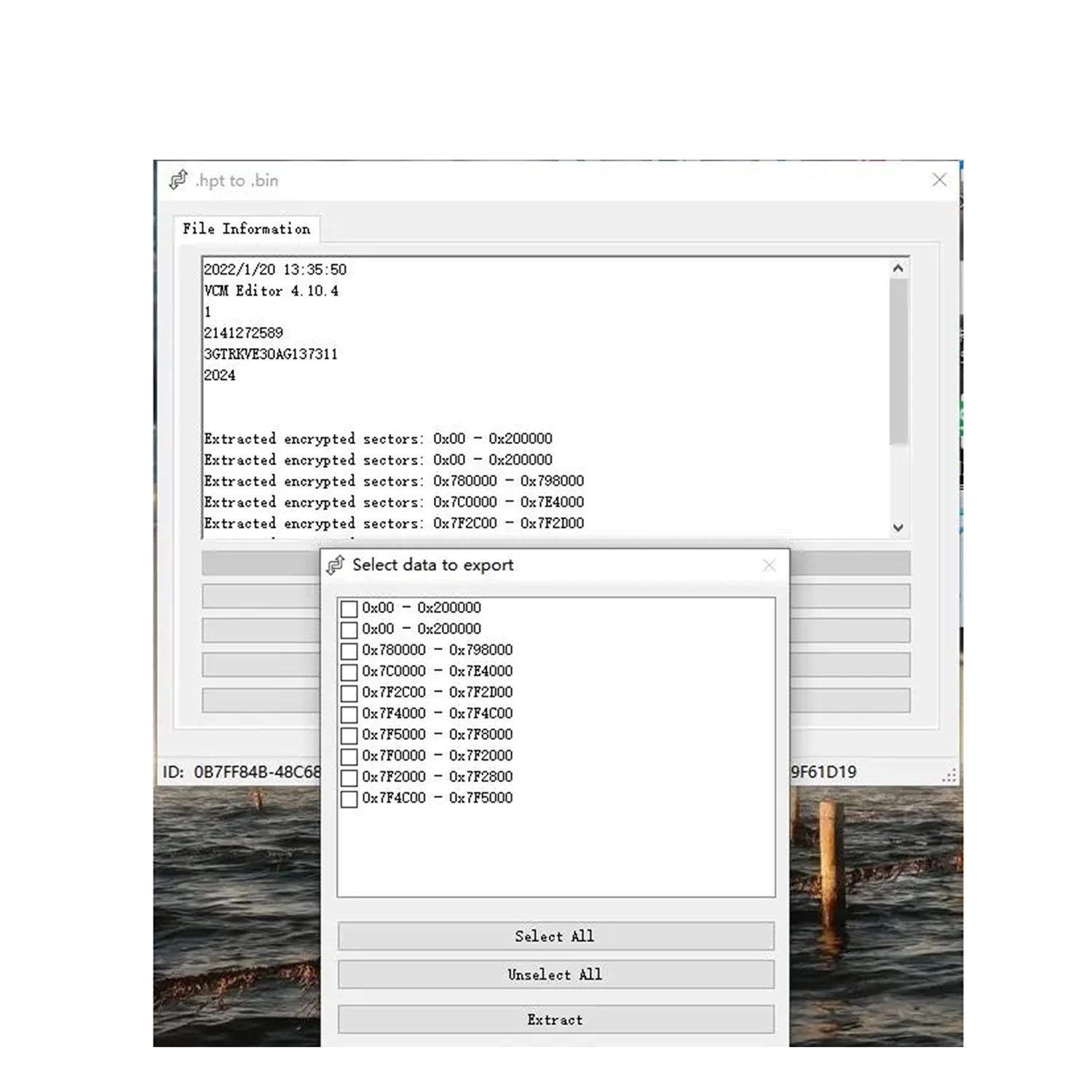
Task: Click the 2022/1/20 13:35:50 timestamp
Action: coord(275,270)
